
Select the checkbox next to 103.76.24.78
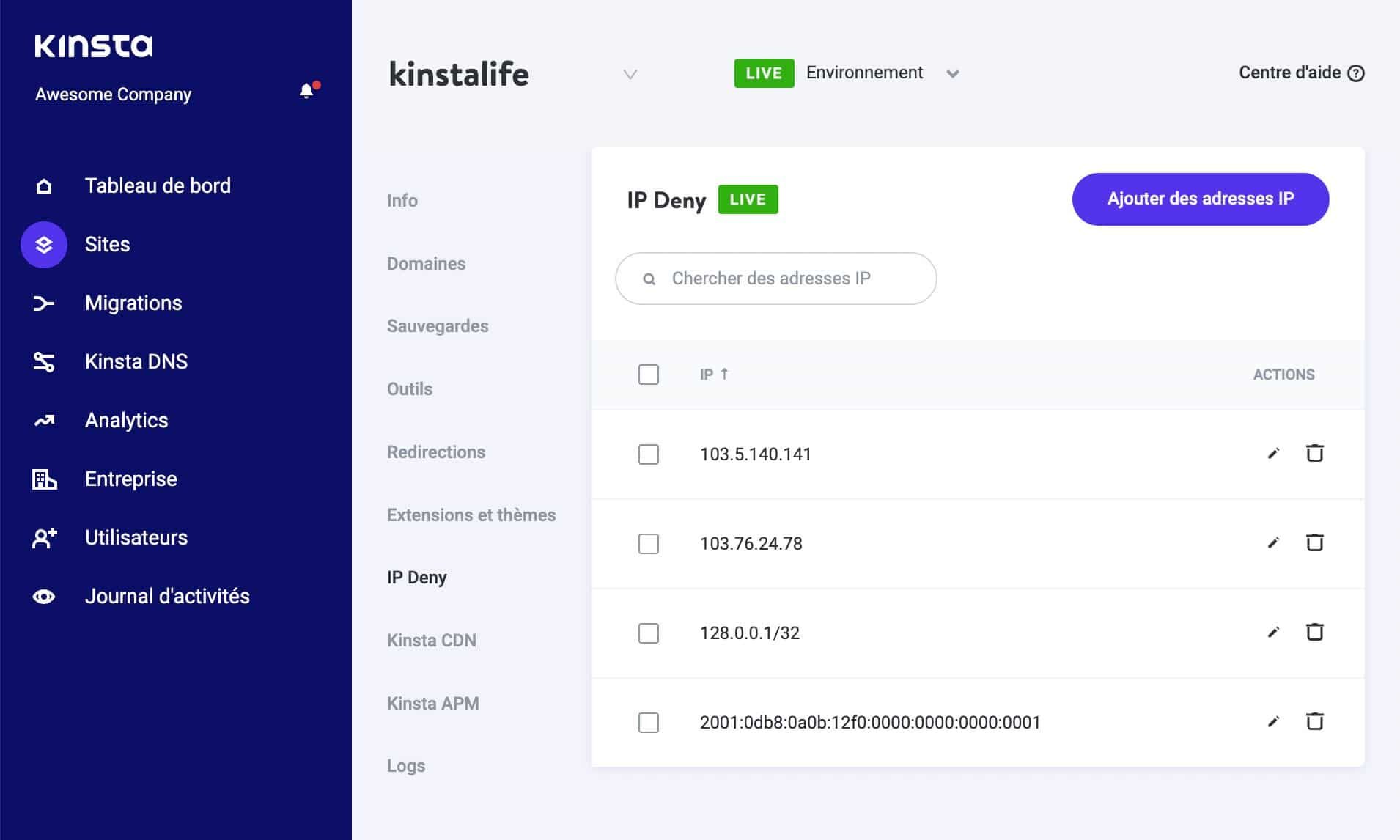pos(649,544)
